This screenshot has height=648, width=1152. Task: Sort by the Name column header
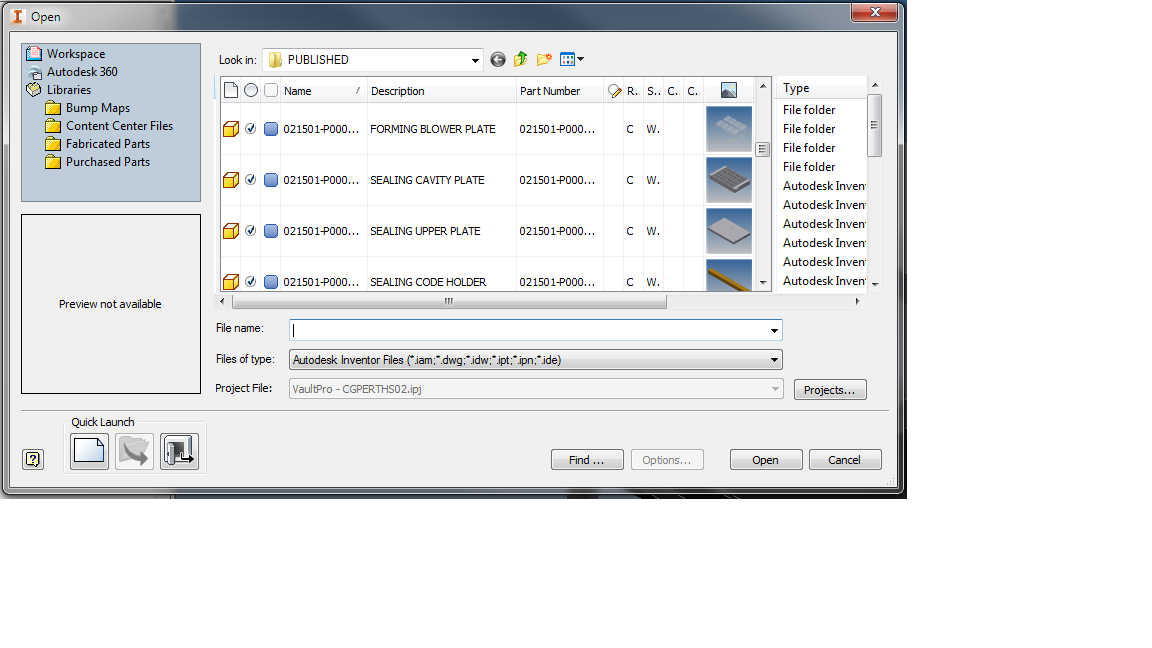pos(323,91)
